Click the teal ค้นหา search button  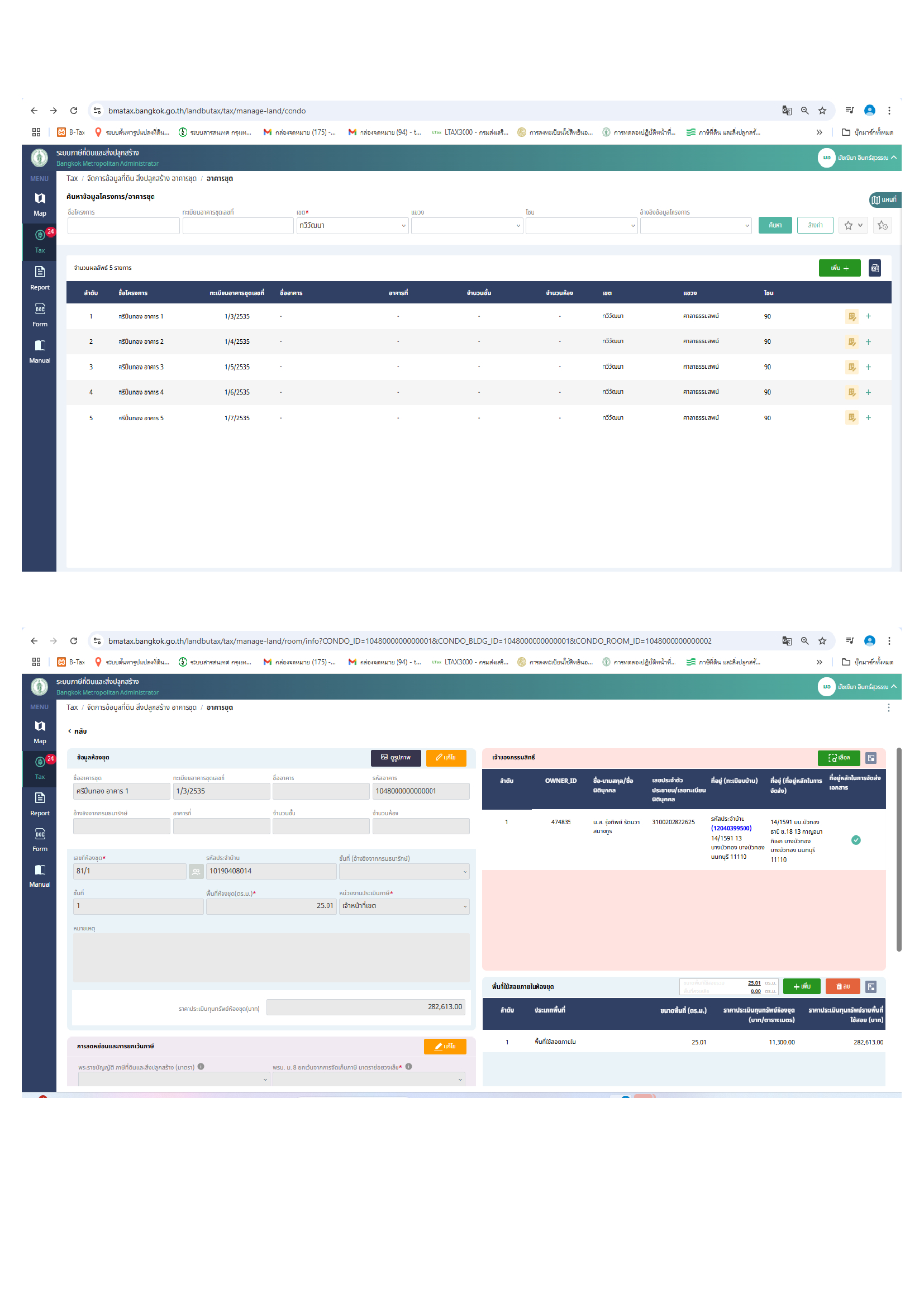(x=774, y=225)
